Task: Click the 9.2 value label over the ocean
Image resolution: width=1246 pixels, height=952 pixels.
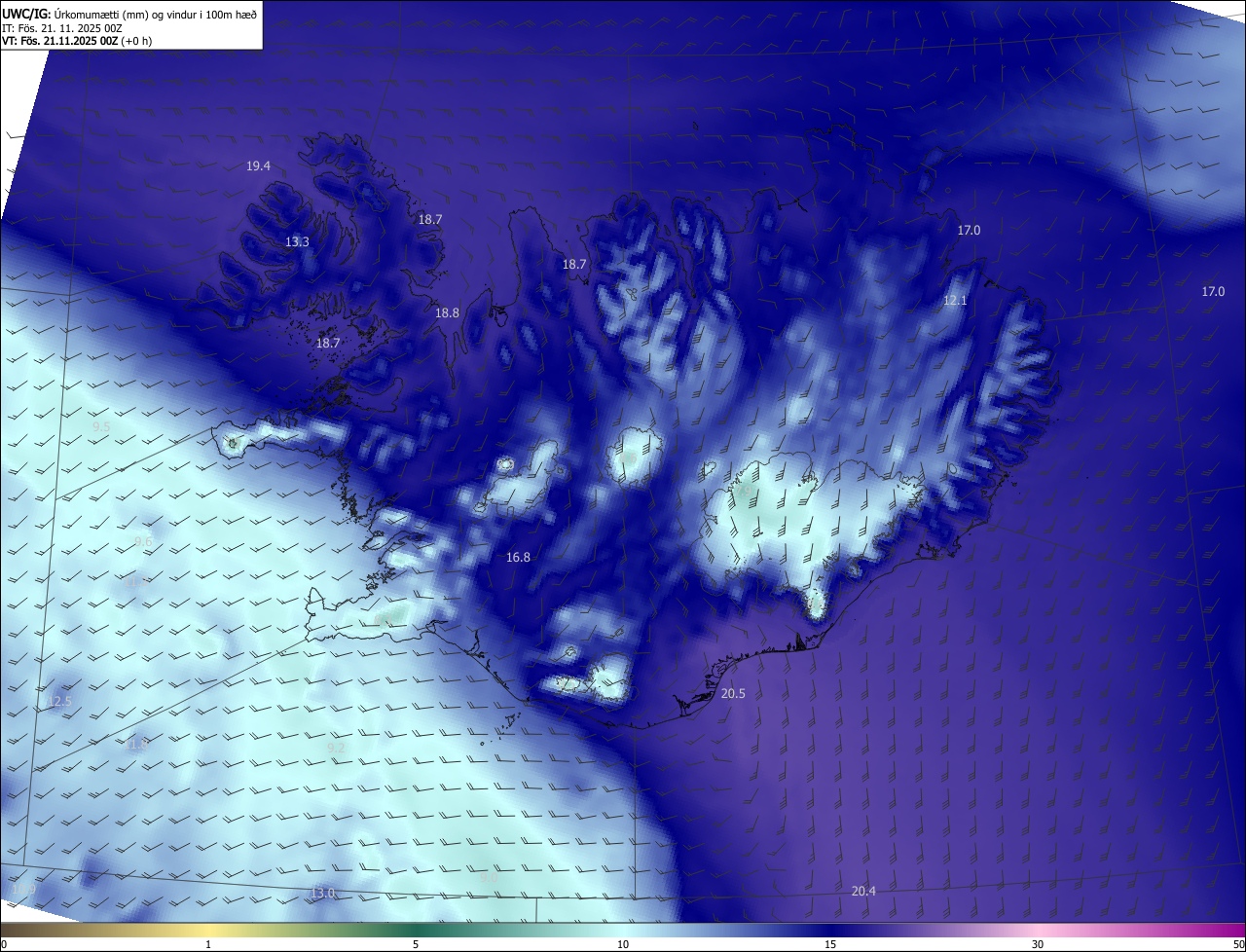Action: pos(336,749)
